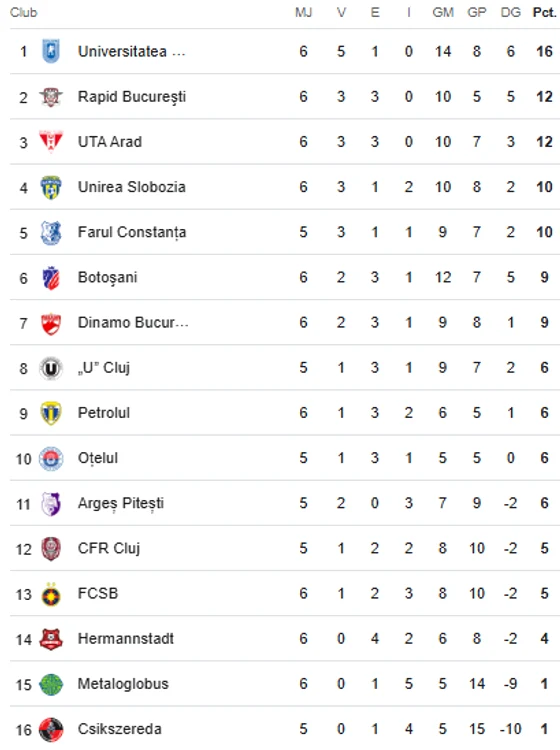Click the Dinamo București red crest

[x=51, y=323]
